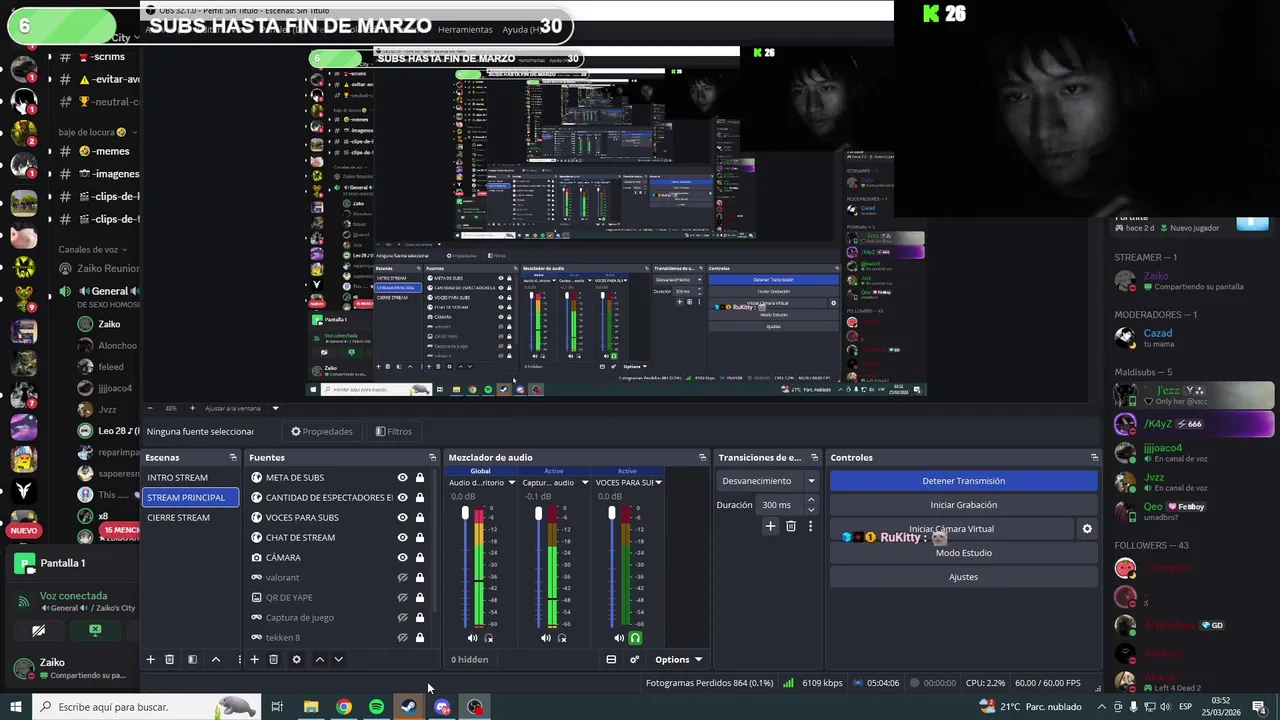1280x720 pixels.
Task: Add a new source in Fuentes panel
Action: 255,659
